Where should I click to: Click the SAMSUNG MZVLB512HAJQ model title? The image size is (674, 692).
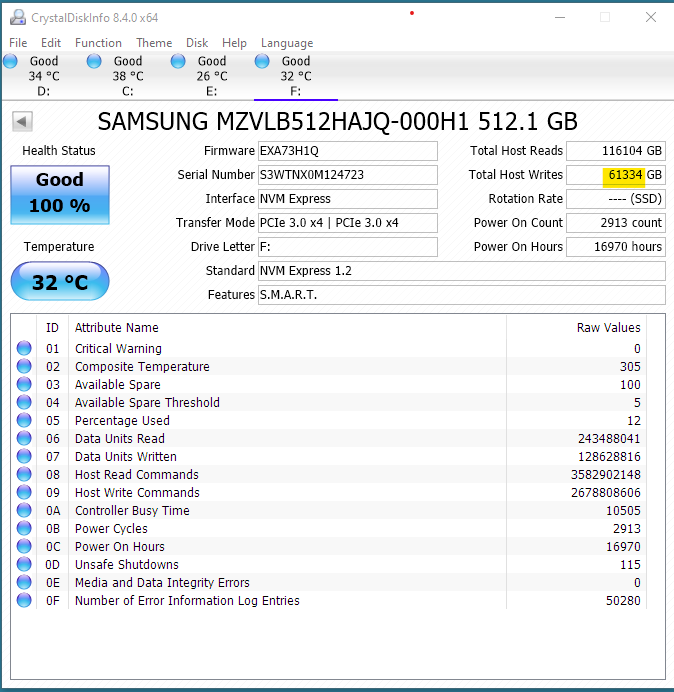(337, 121)
